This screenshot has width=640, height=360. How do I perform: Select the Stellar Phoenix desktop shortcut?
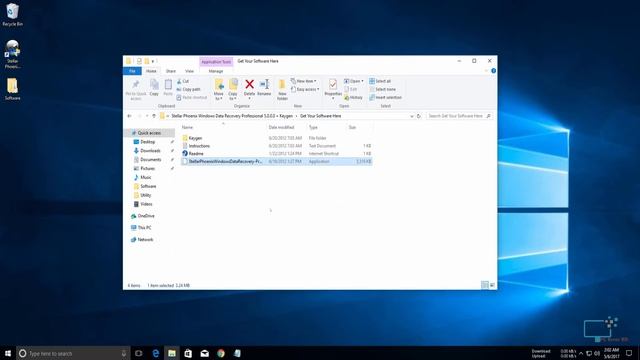pos(12,54)
